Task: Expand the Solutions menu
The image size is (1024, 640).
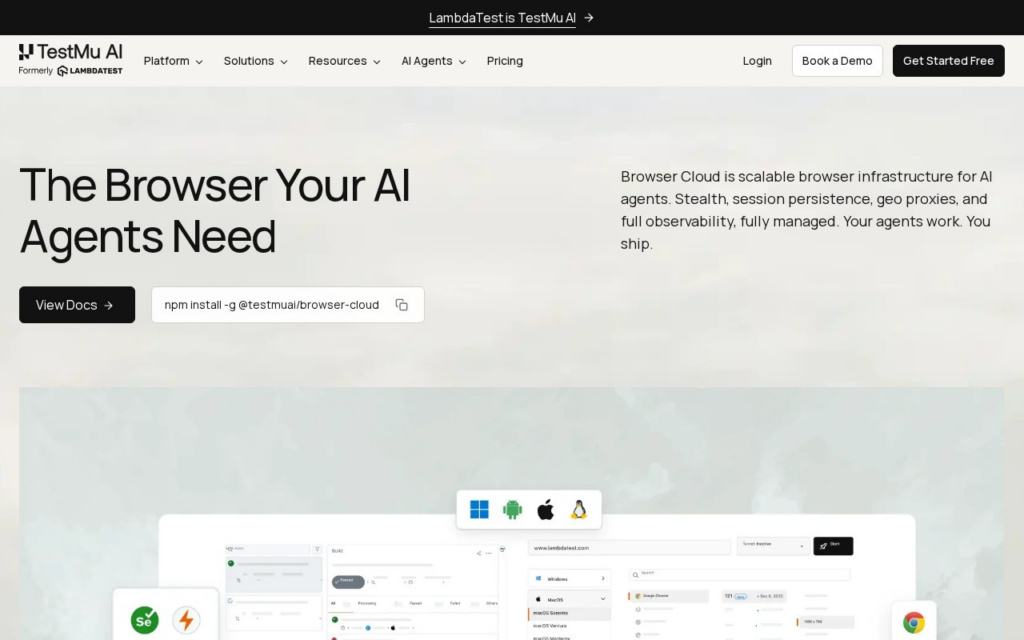Action: tap(255, 61)
